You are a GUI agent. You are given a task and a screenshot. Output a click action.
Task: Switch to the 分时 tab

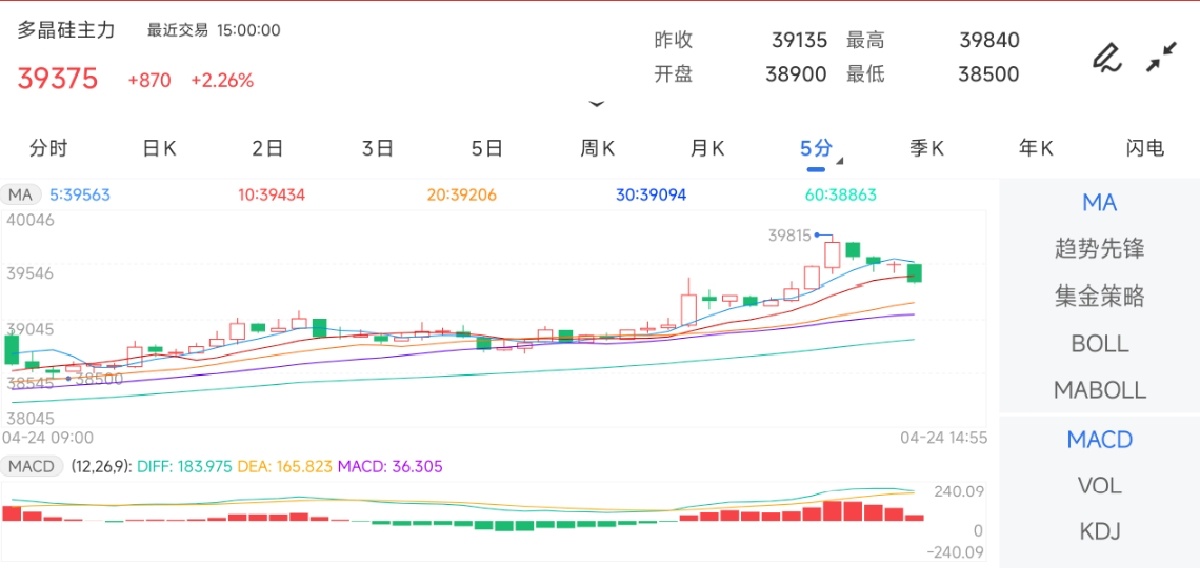click(x=49, y=149)
